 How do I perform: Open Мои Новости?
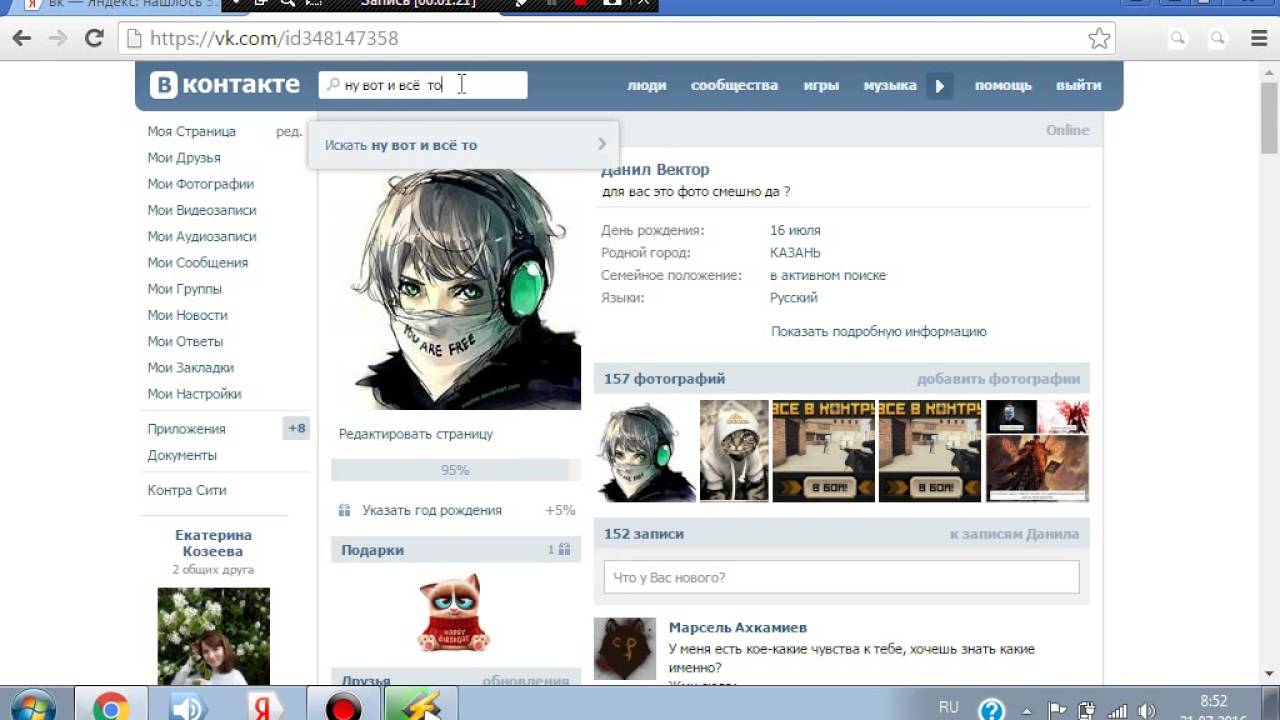pyautogui.click(x=188, y=315)
